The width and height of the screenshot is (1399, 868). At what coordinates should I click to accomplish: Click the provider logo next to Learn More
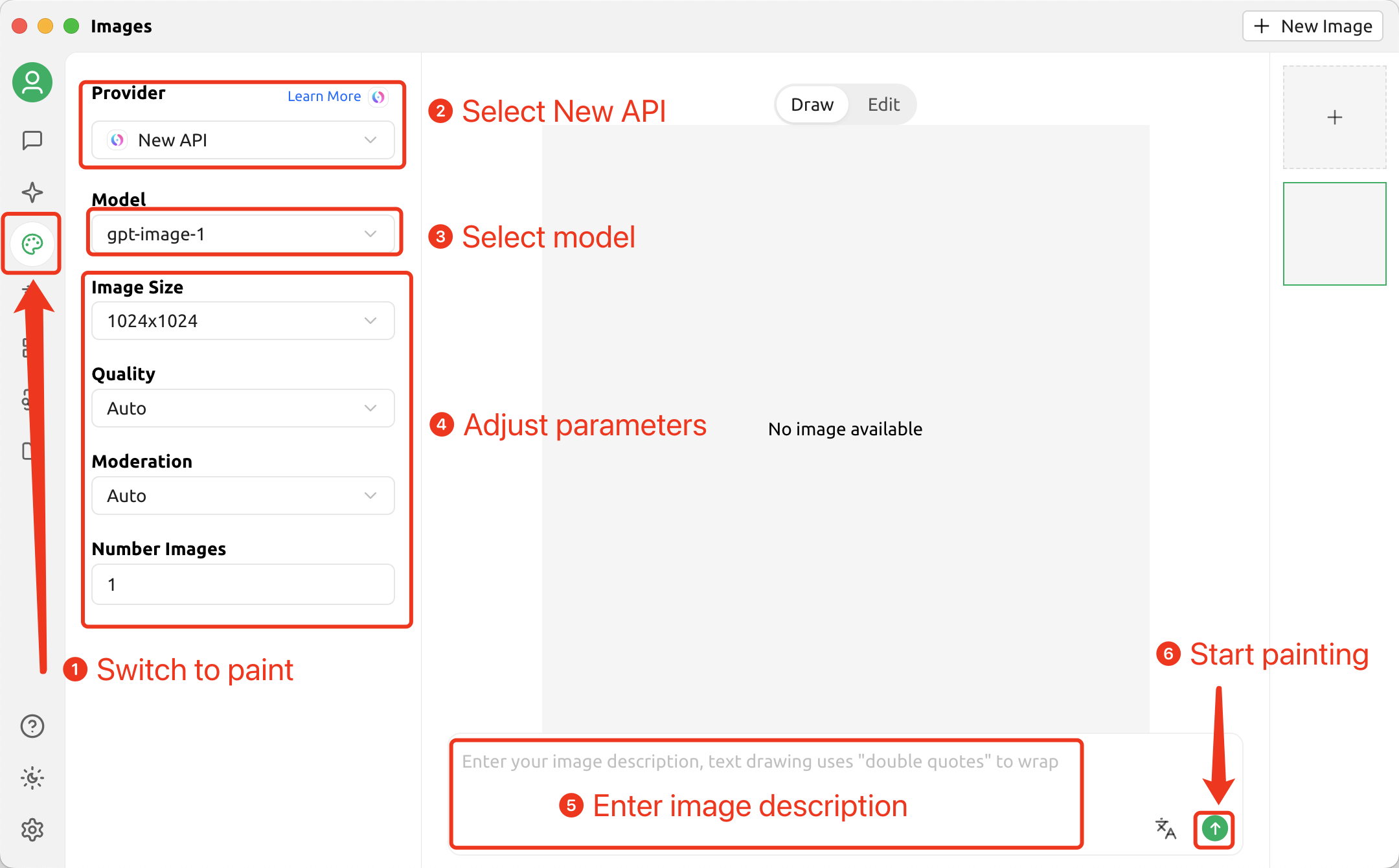tap(378, 97)
